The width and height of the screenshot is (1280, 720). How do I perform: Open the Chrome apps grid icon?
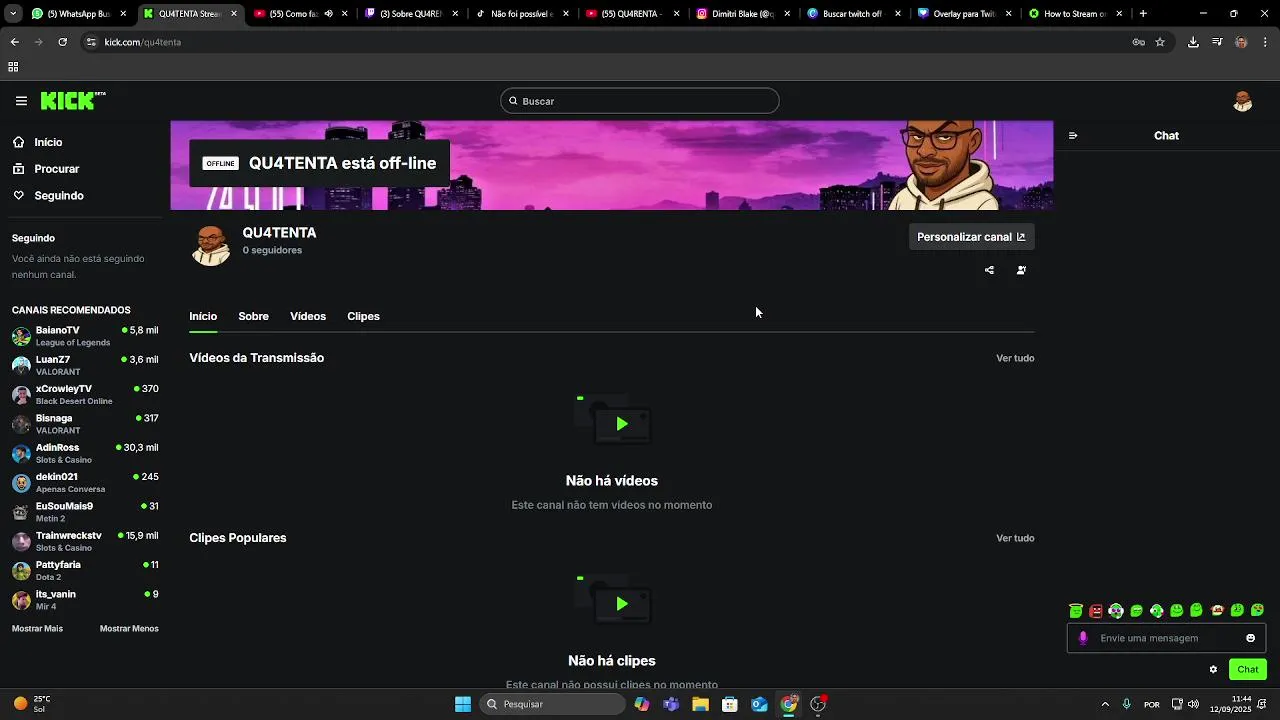pyautogui.click(x=13, y=67)
